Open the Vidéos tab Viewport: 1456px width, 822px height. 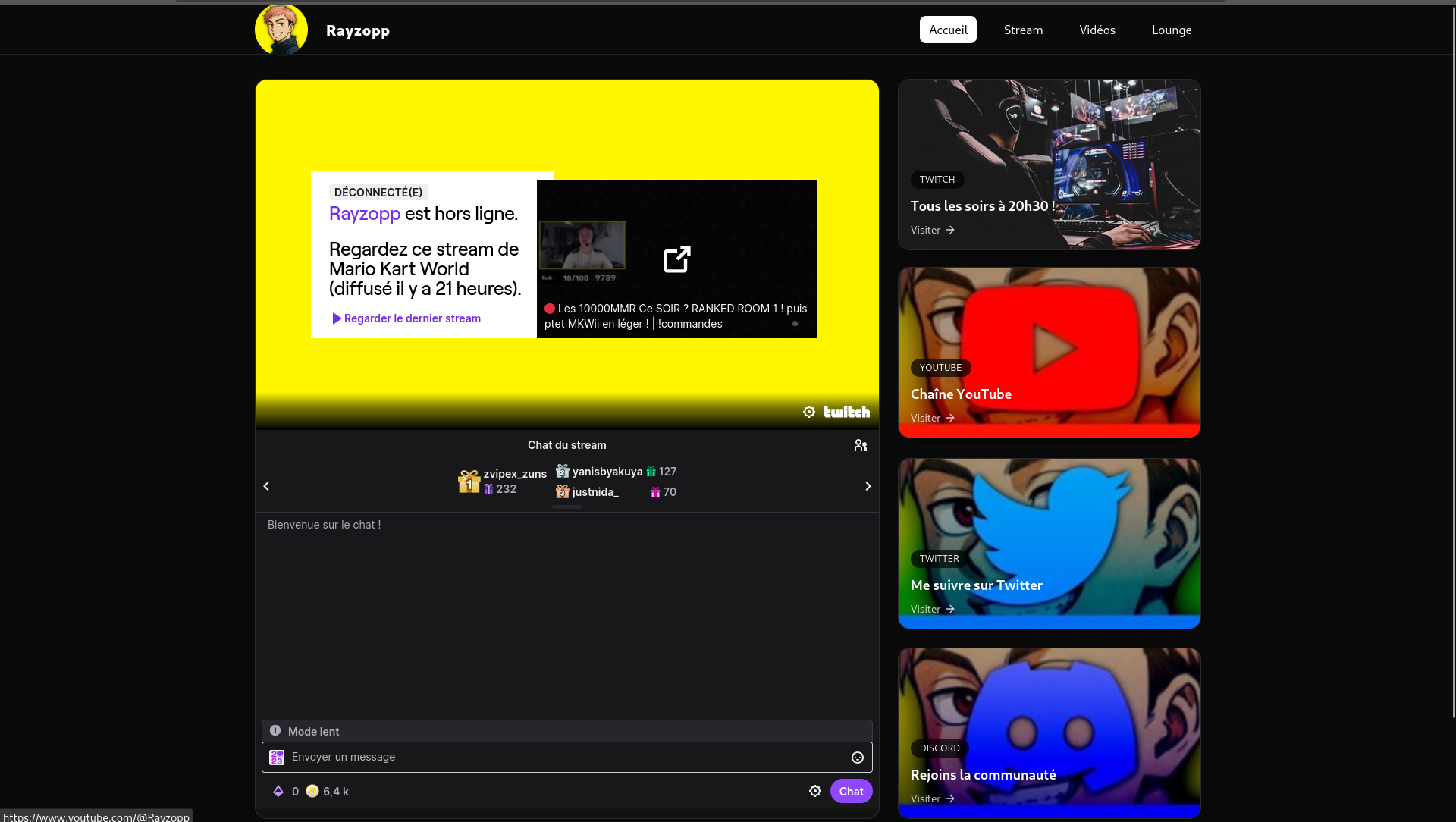[x=1097, y=30]
